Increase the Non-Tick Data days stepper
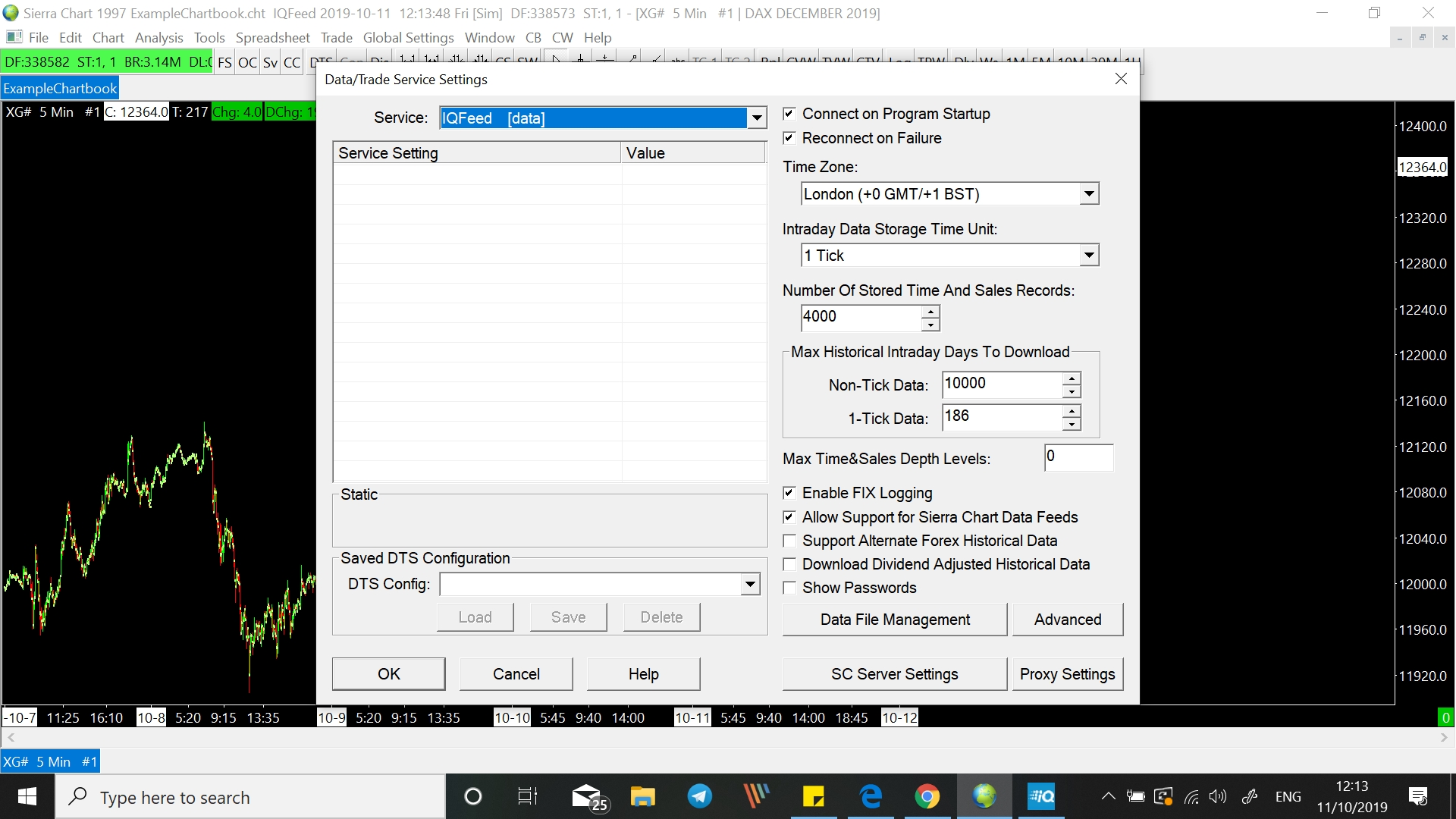This screenshot has width=1456, height=819. click(1071, 378)
